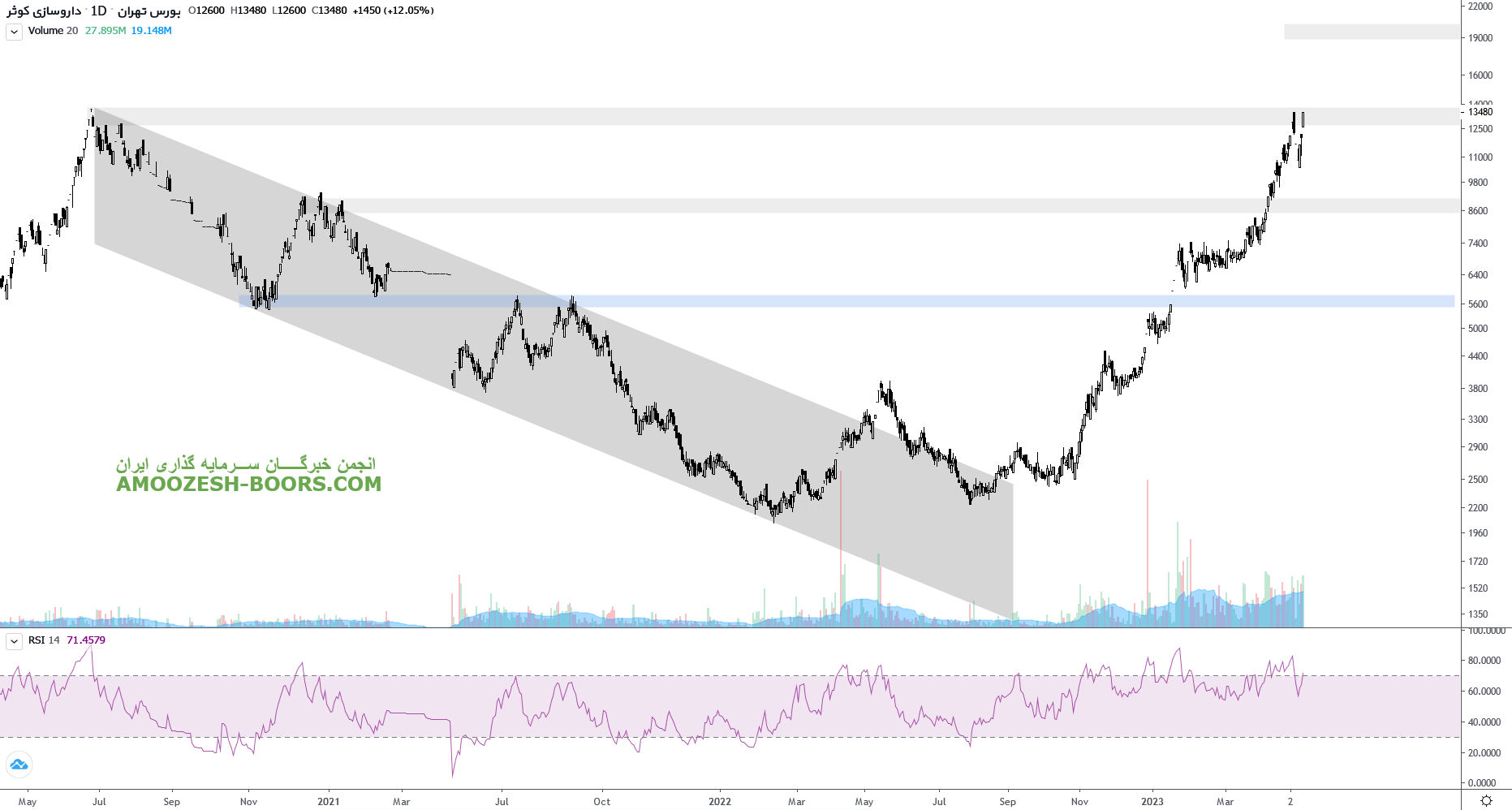
Task: Click the purple RSI value 71.4579
Action: (x=86, y=640)
